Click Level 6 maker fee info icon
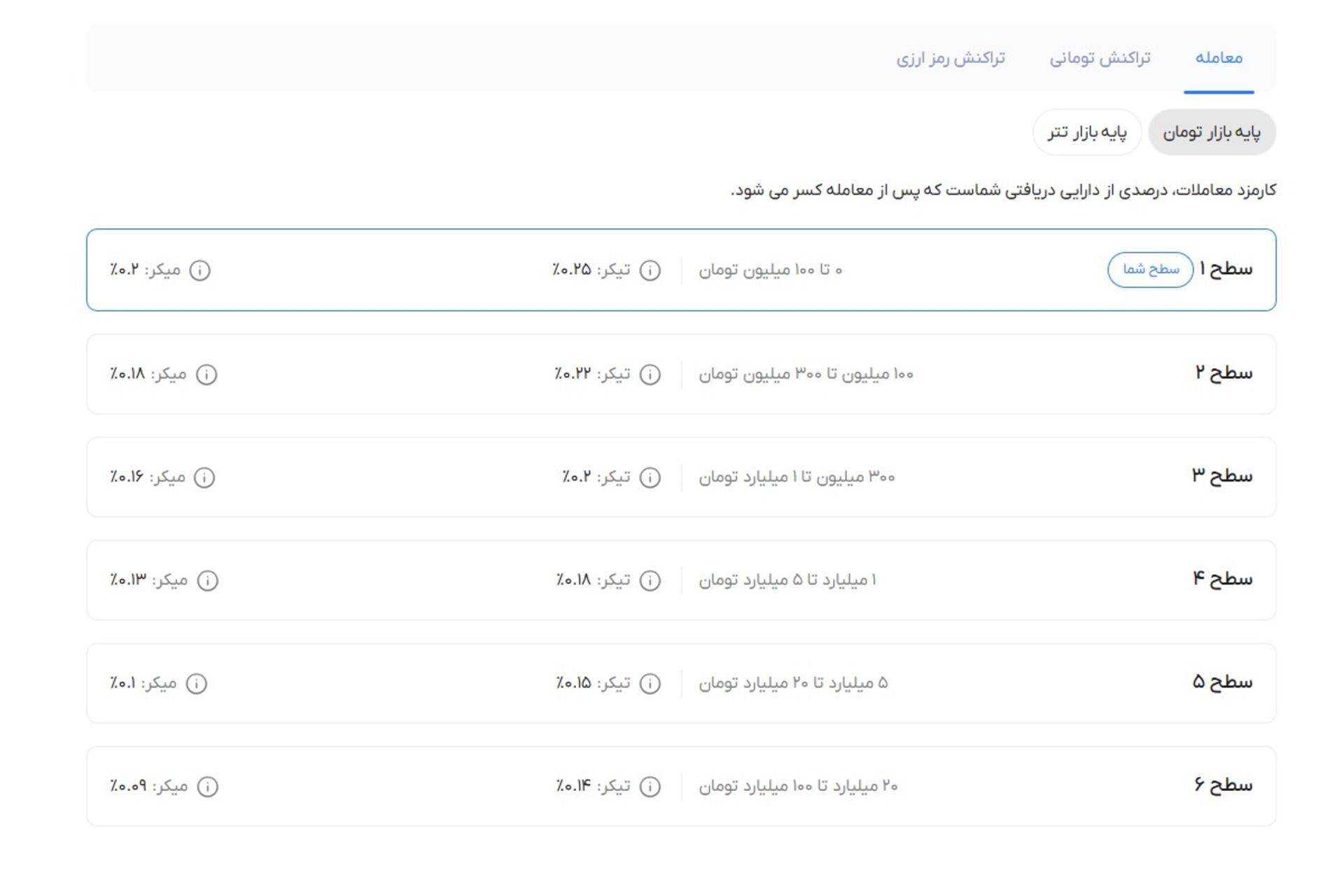The width and height of the screenshot is (1344, 896). 207,787
